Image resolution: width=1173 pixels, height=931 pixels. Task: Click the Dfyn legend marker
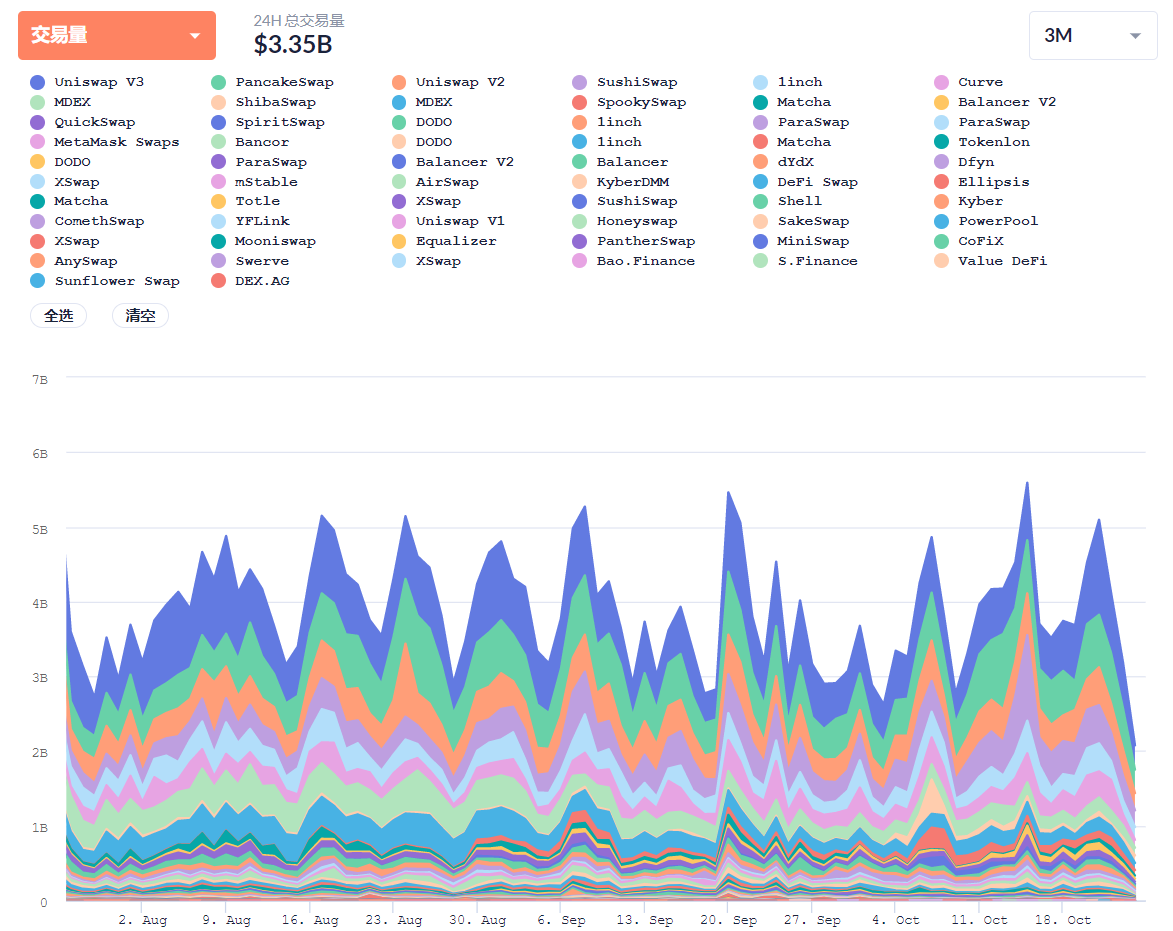pyautogui.click(x=941, y=162)
